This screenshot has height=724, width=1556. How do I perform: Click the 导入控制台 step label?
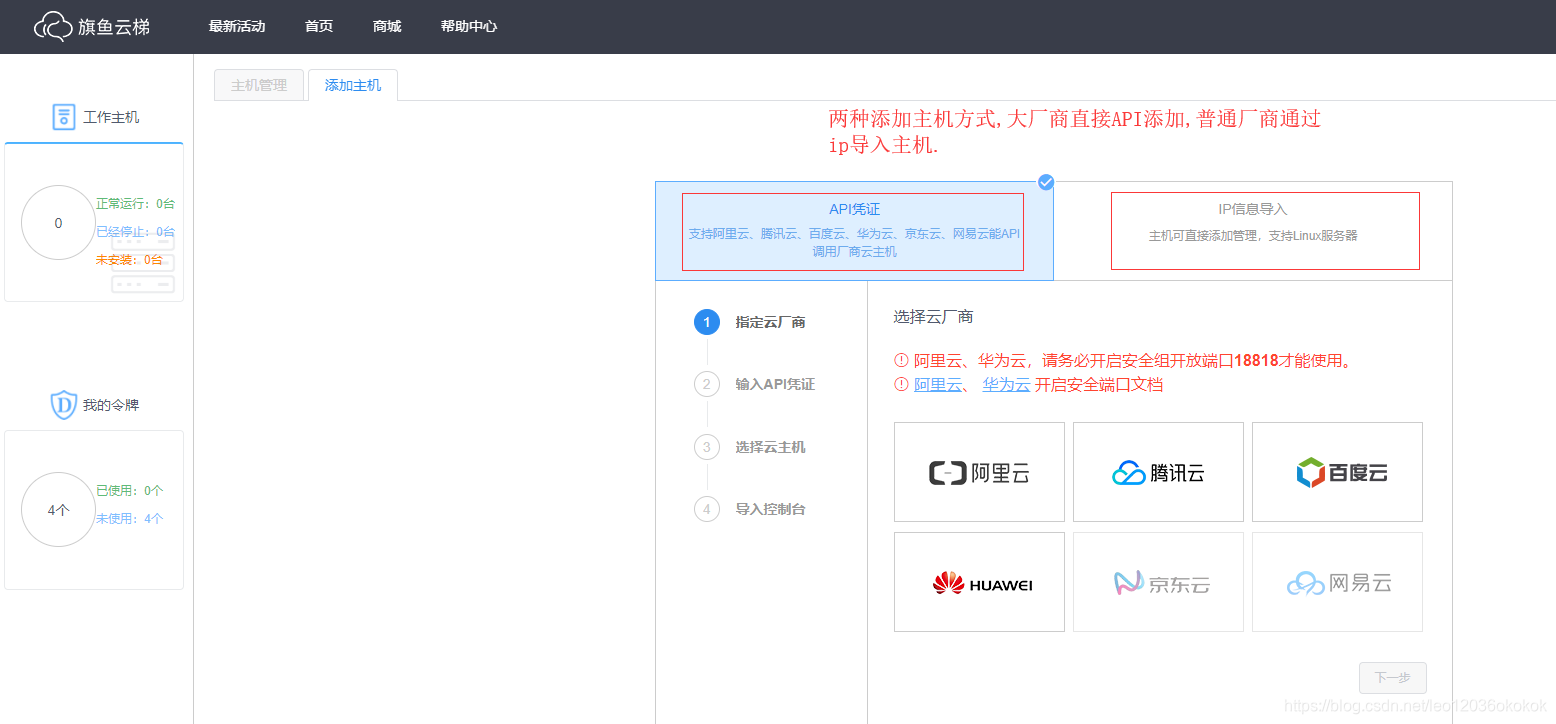(770, 509)
